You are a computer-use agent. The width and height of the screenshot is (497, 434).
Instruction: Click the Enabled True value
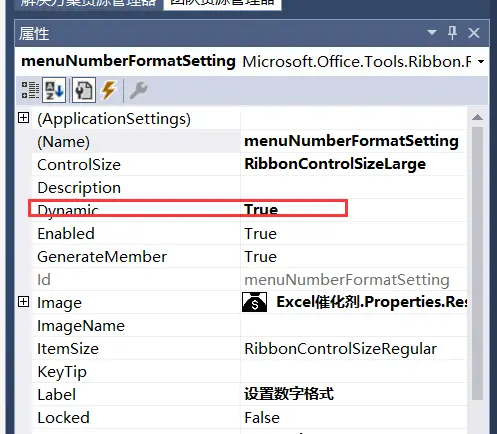(260, 234)
